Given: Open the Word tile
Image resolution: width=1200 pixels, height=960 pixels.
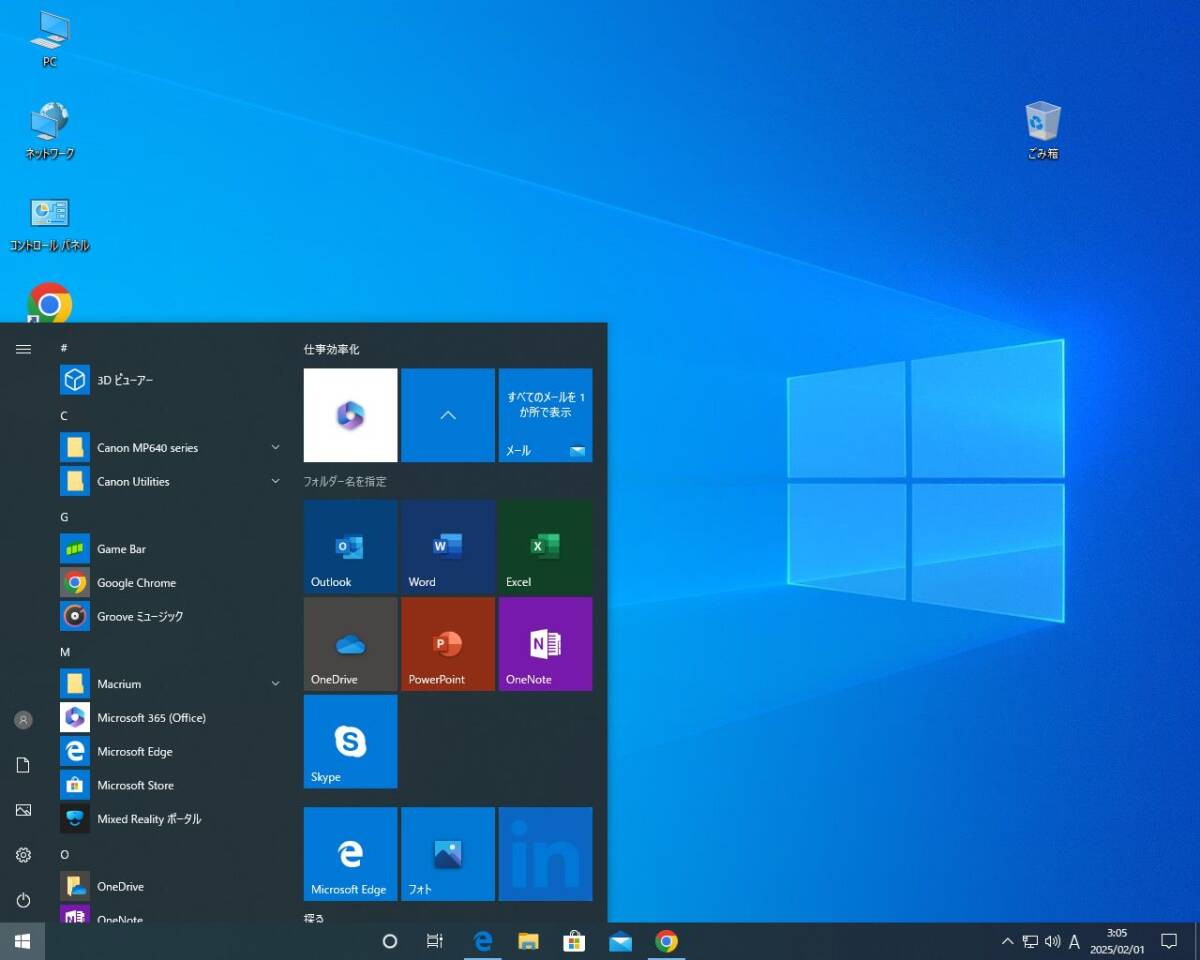Looking at the screenshot, I should [x=447, y=547].
